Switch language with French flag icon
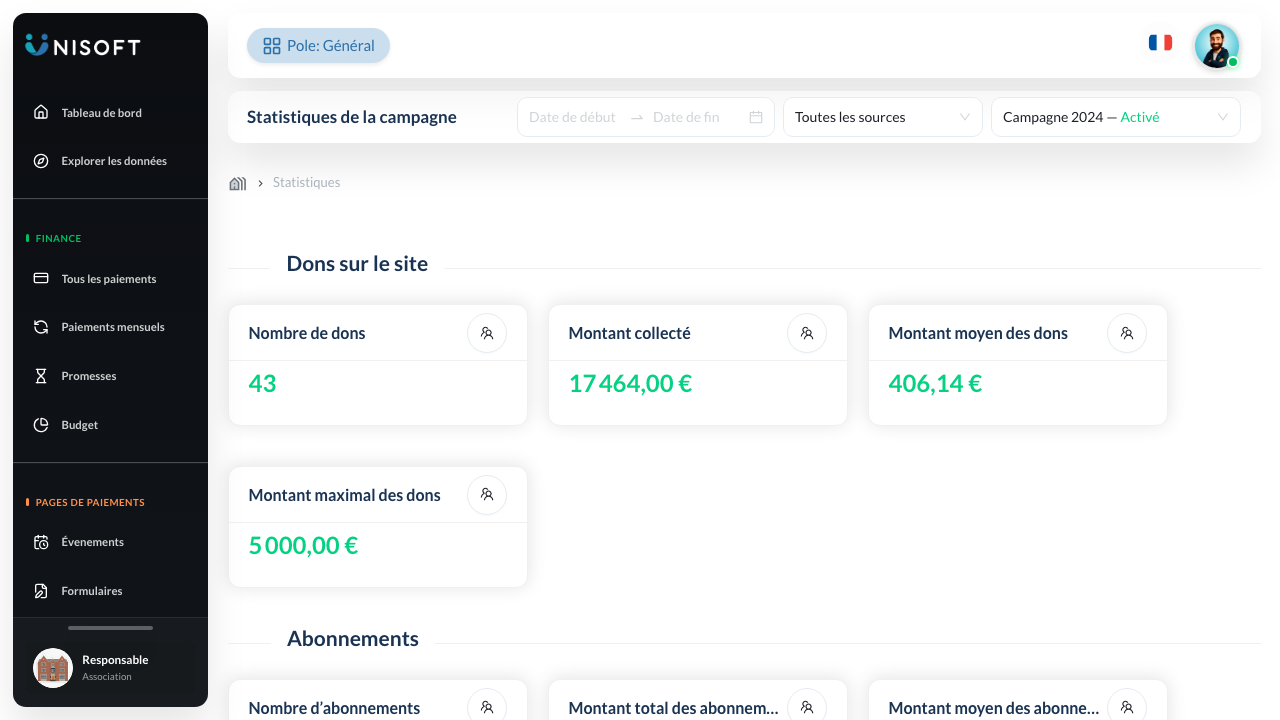Viewport: 1280px width, 720px height. pos(1160,42)
